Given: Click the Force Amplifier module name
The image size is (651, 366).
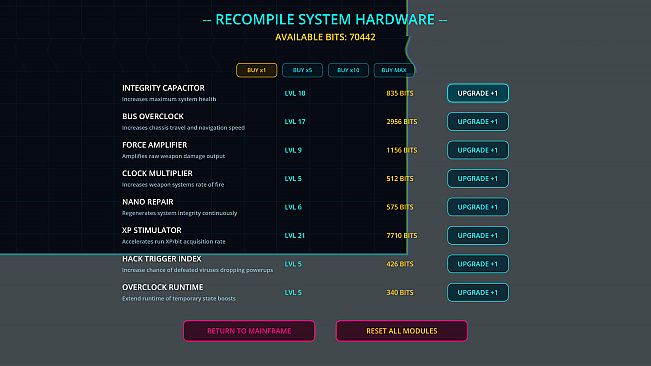Looking at the screenshot, I should click(x=154, y=145).
